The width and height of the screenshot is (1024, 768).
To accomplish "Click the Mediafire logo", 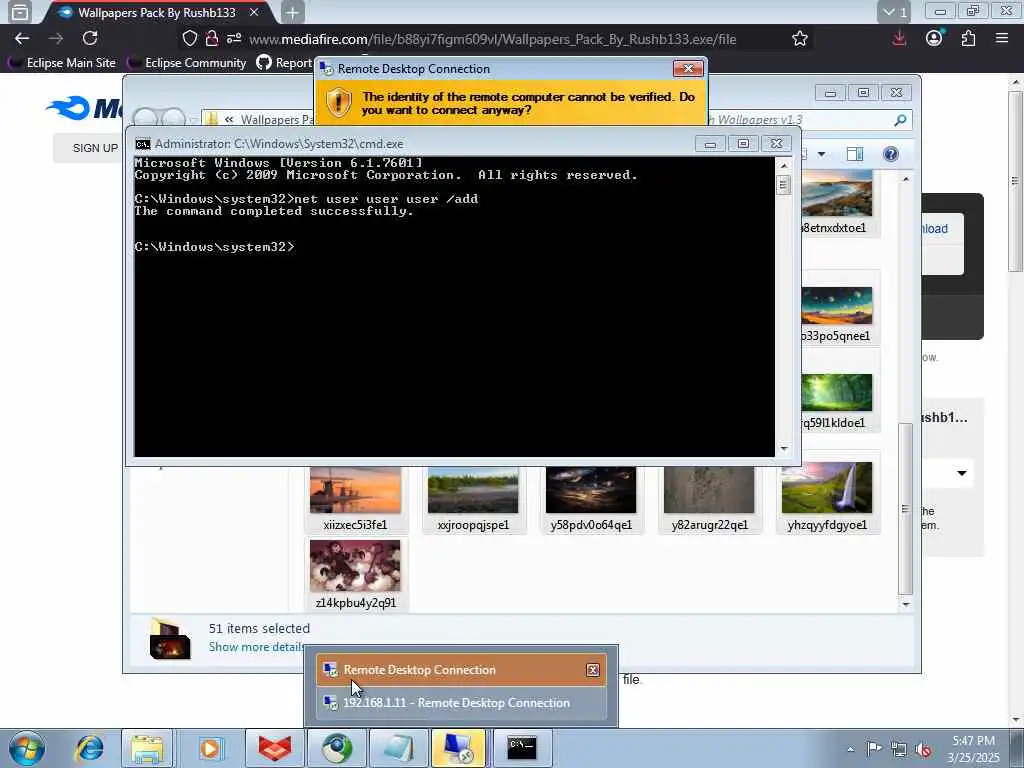I will (x=85, y=108).
